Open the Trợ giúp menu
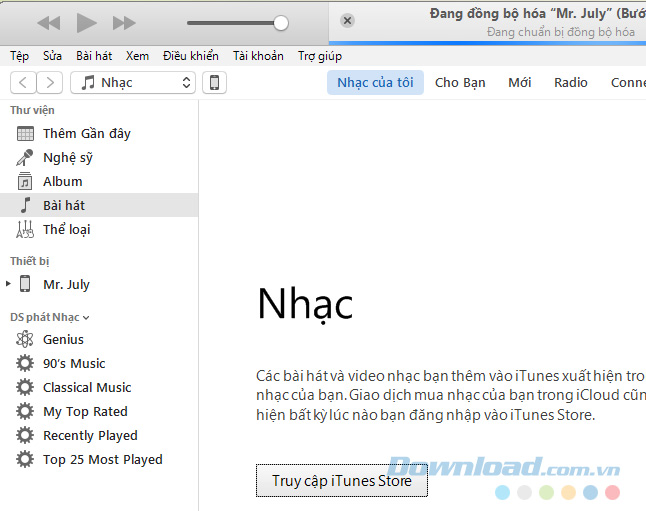 320,56
